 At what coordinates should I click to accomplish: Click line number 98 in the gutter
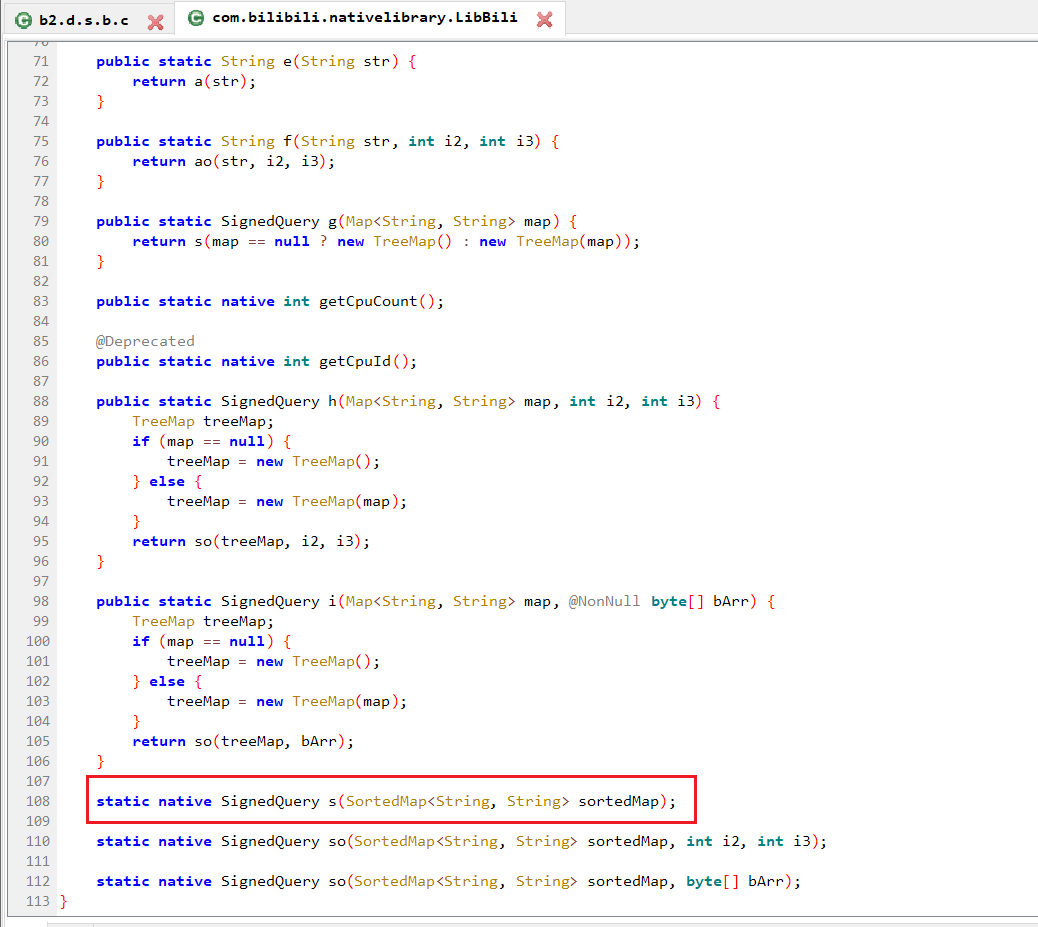(41, 601)
